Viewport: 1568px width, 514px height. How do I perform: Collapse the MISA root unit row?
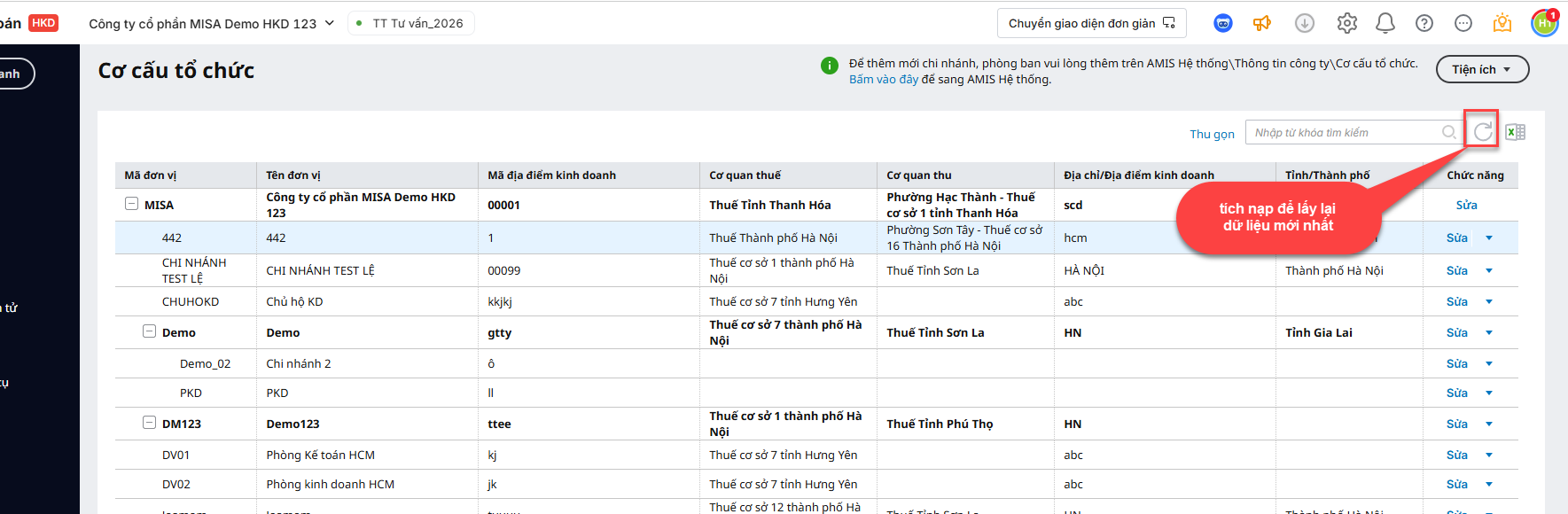tap(131, 204)
